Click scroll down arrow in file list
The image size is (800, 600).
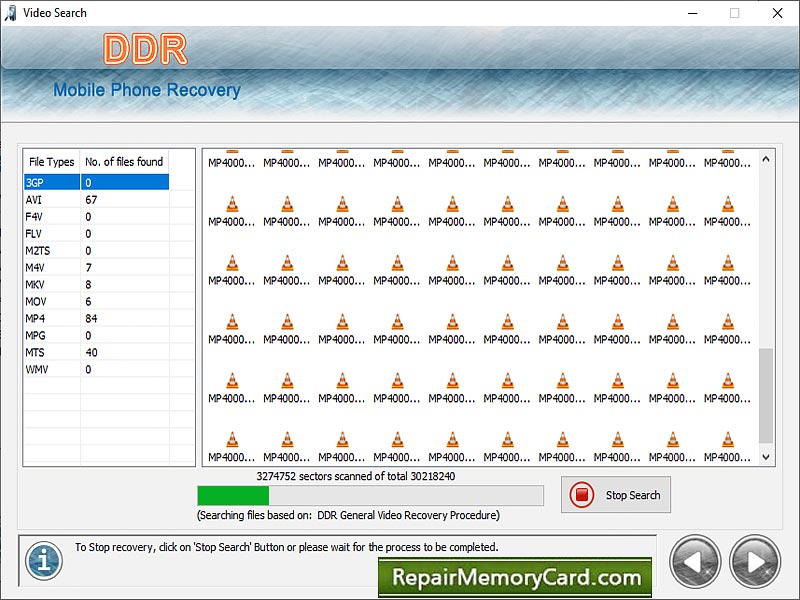[x=766, y=457]
